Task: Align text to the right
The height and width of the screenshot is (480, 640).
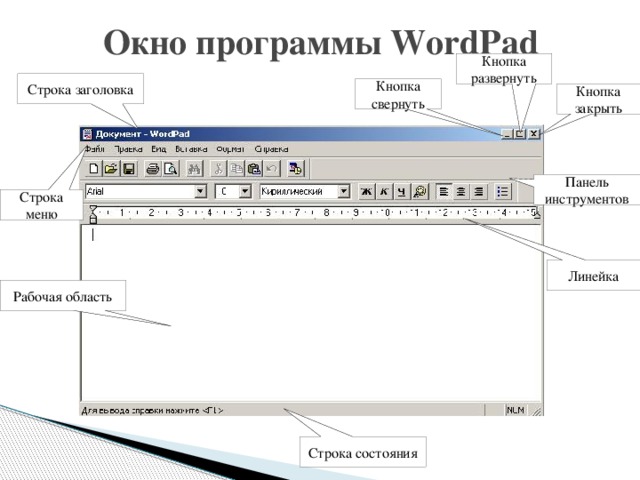Action: pos(479,191)
